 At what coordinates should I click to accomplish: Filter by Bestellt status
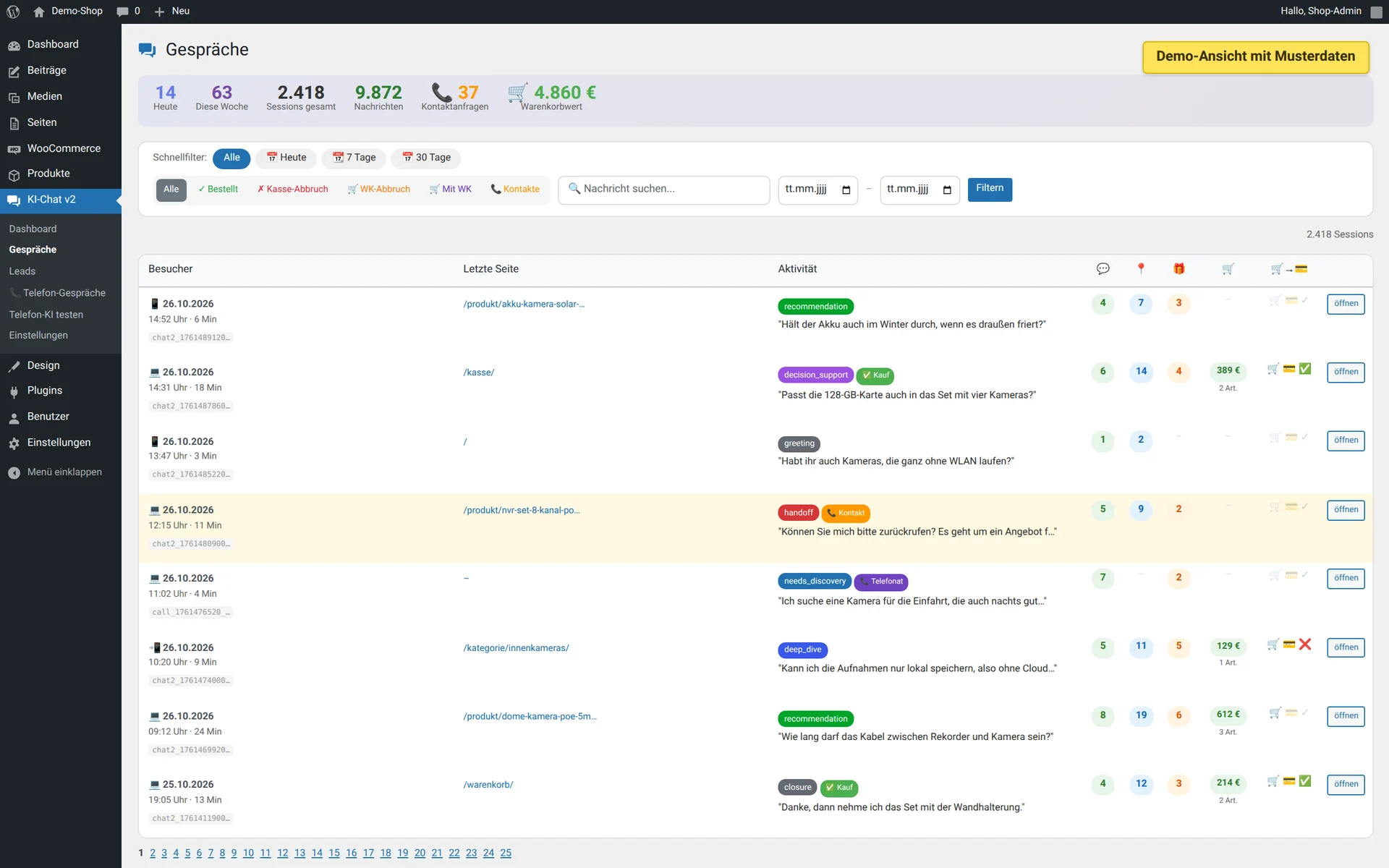pyautogui.click(x=218, y=190)
